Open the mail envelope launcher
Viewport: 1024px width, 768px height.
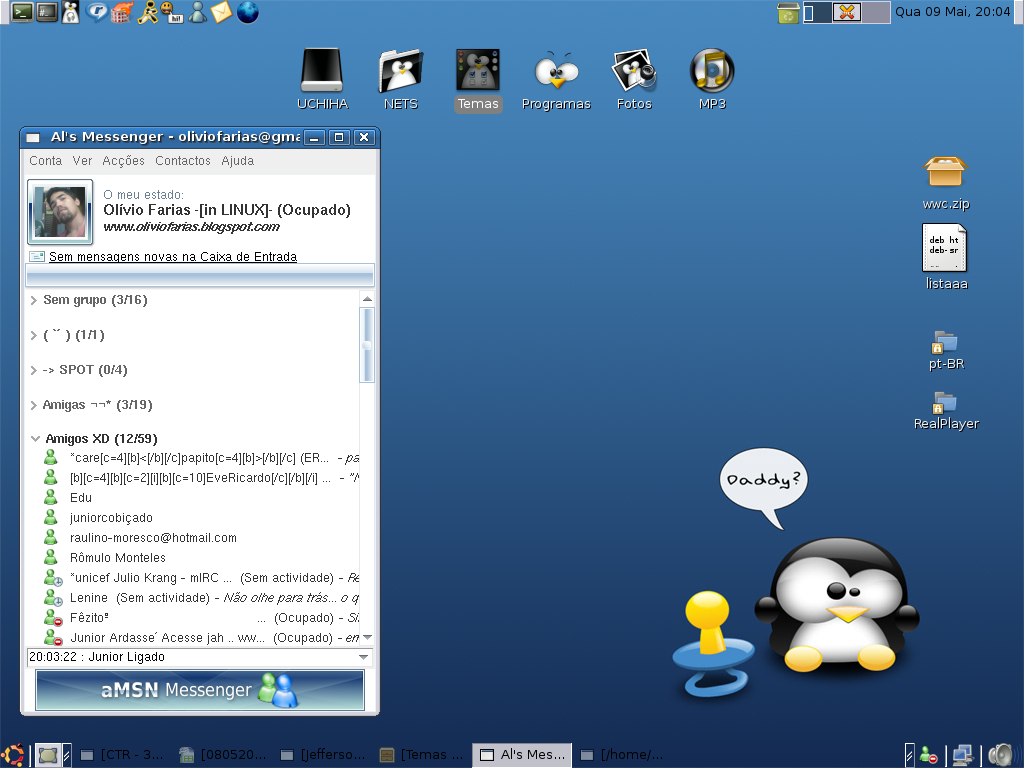(221, 12)
